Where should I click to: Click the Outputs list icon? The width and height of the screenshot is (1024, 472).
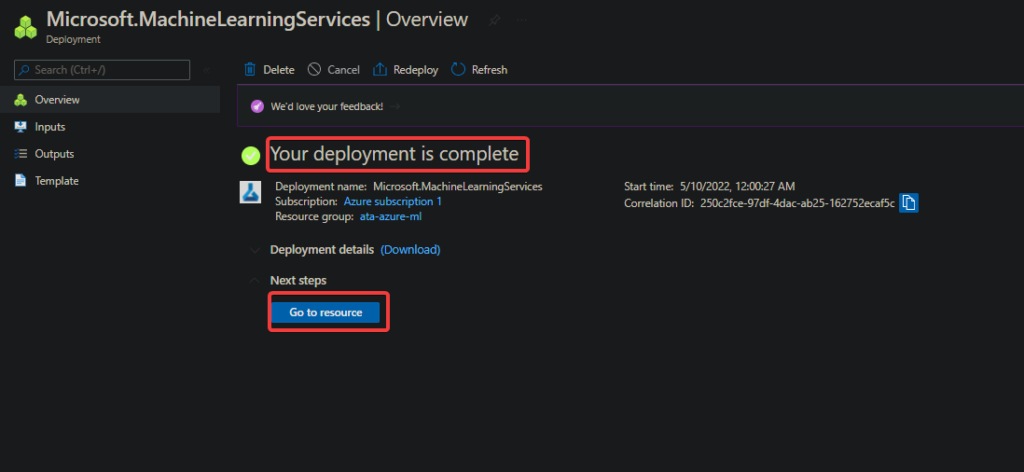pos(20,154)
